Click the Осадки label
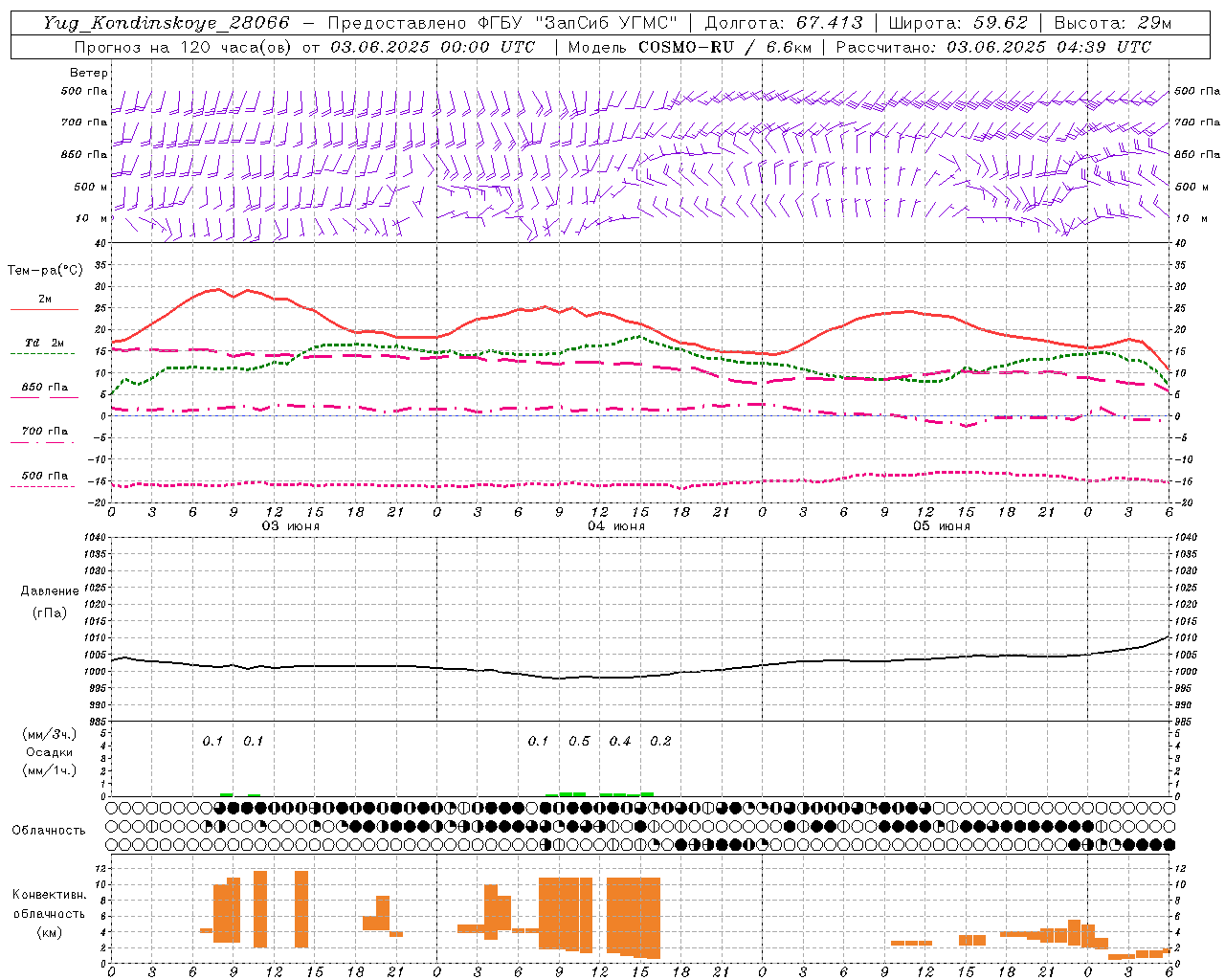Image resolution: width=1225 pixels, height=980 pixels. [50, 752]
